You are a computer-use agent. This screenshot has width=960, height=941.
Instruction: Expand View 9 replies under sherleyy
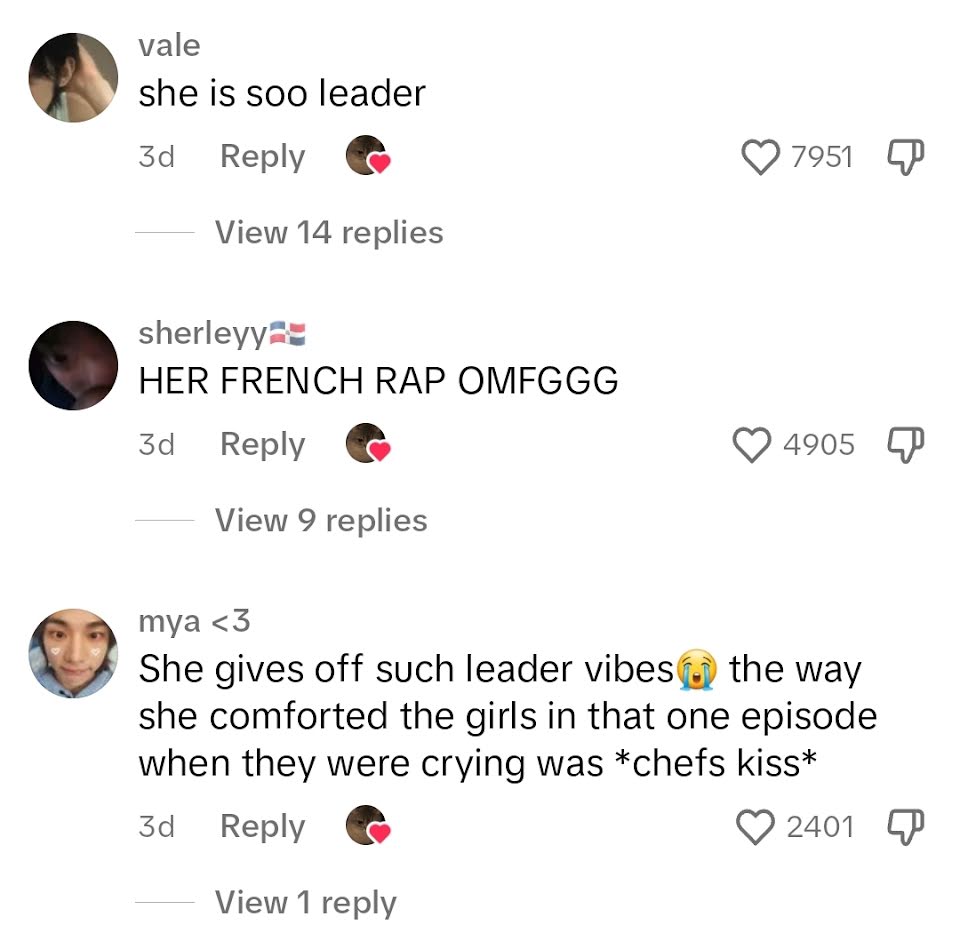(x=321, y=520)
